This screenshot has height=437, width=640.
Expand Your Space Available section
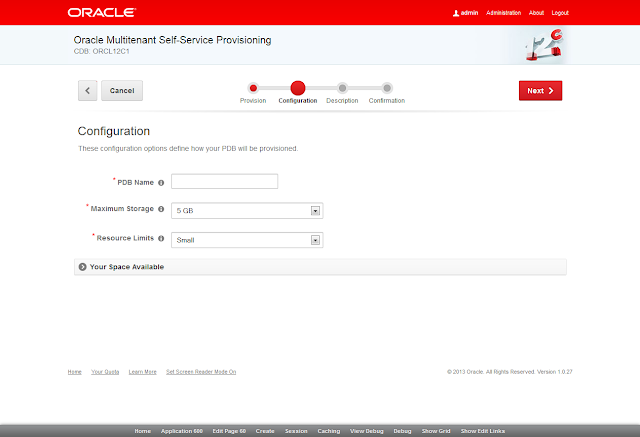tap(320, 267)
